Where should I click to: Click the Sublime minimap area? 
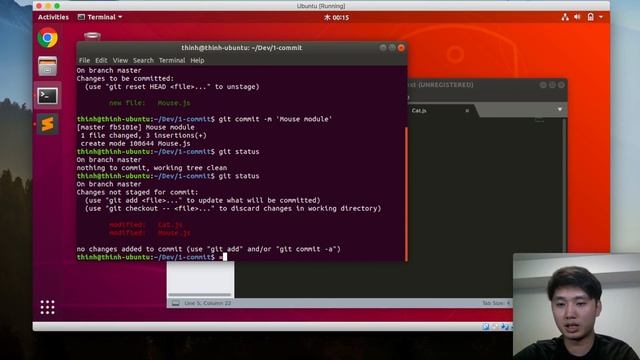coord(539,121)
